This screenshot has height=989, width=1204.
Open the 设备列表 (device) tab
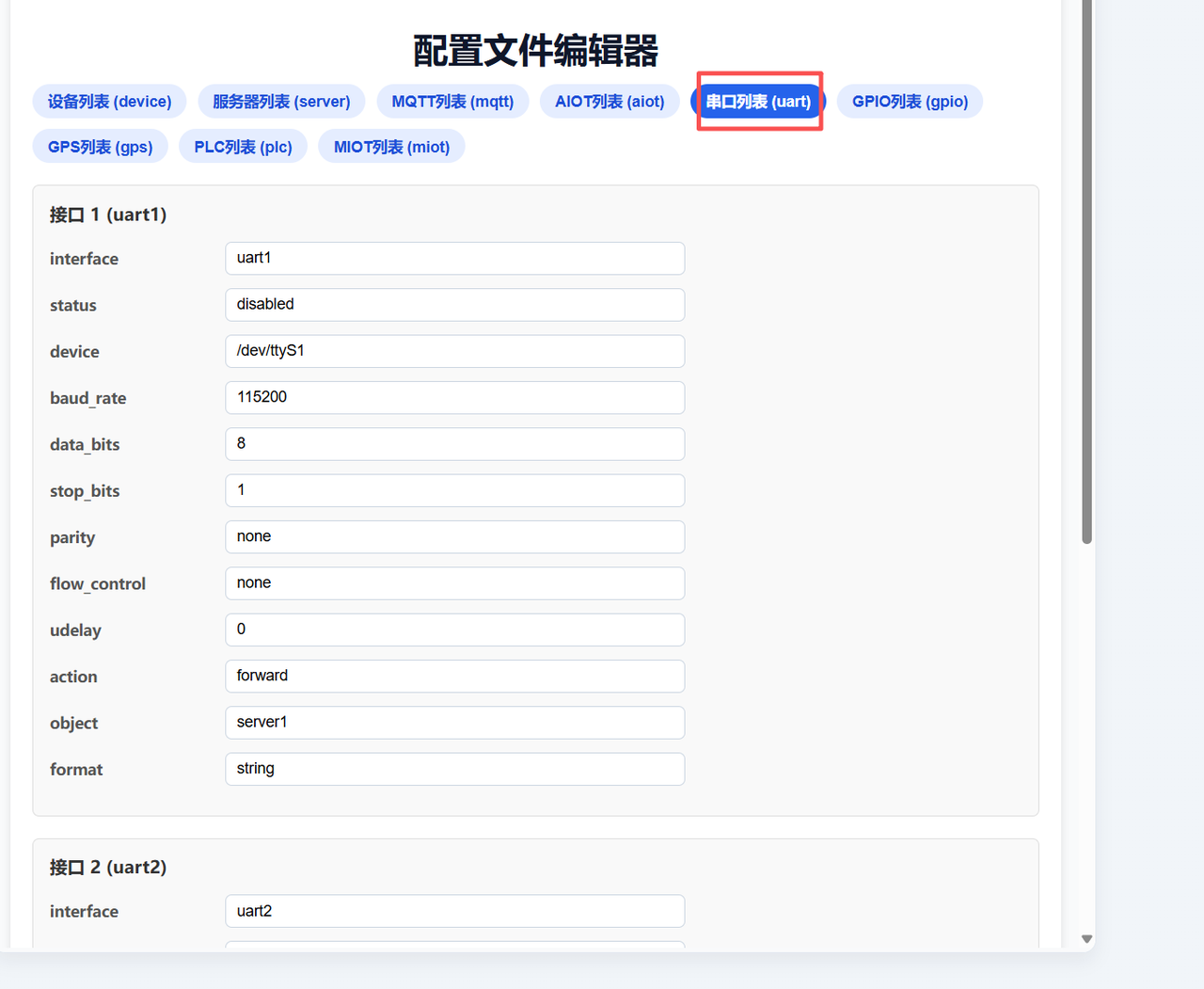tap(109, 102)
